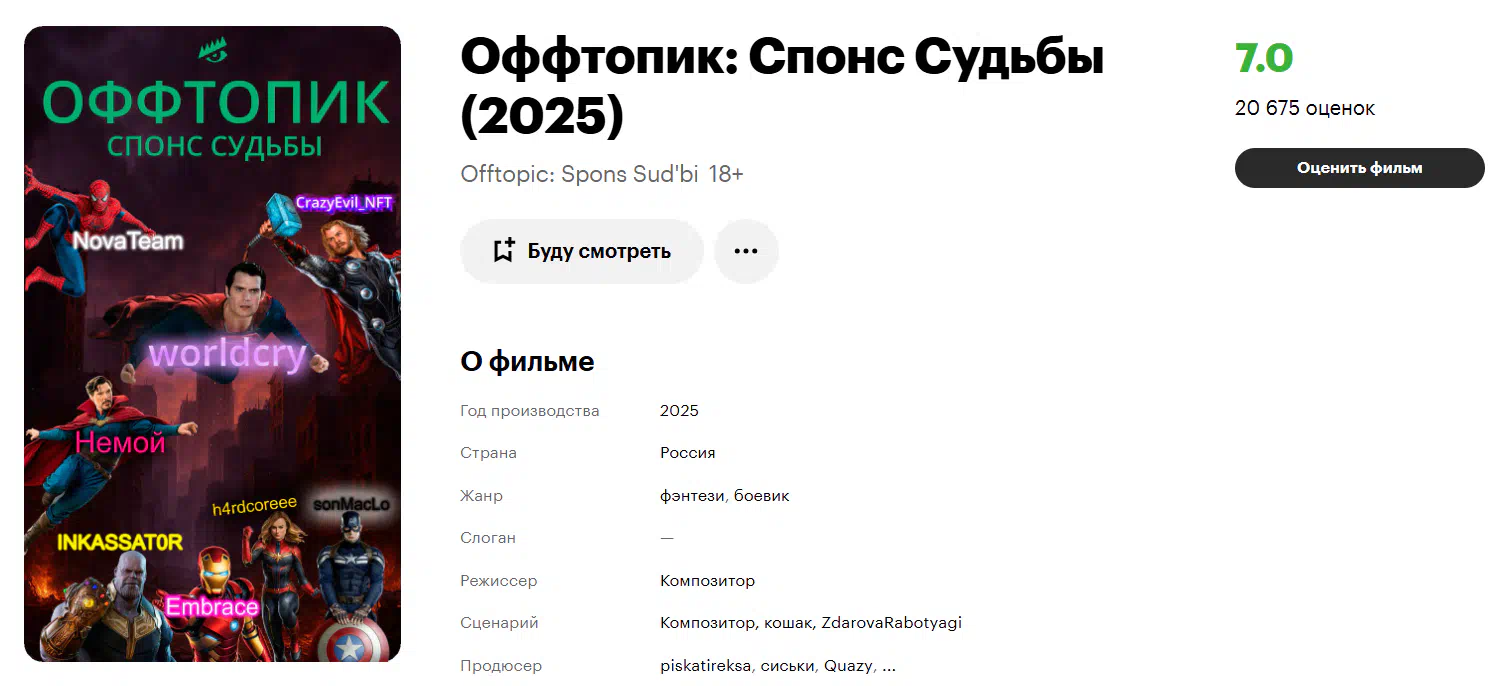Click the green eye logo on poster

pos(213,47)
